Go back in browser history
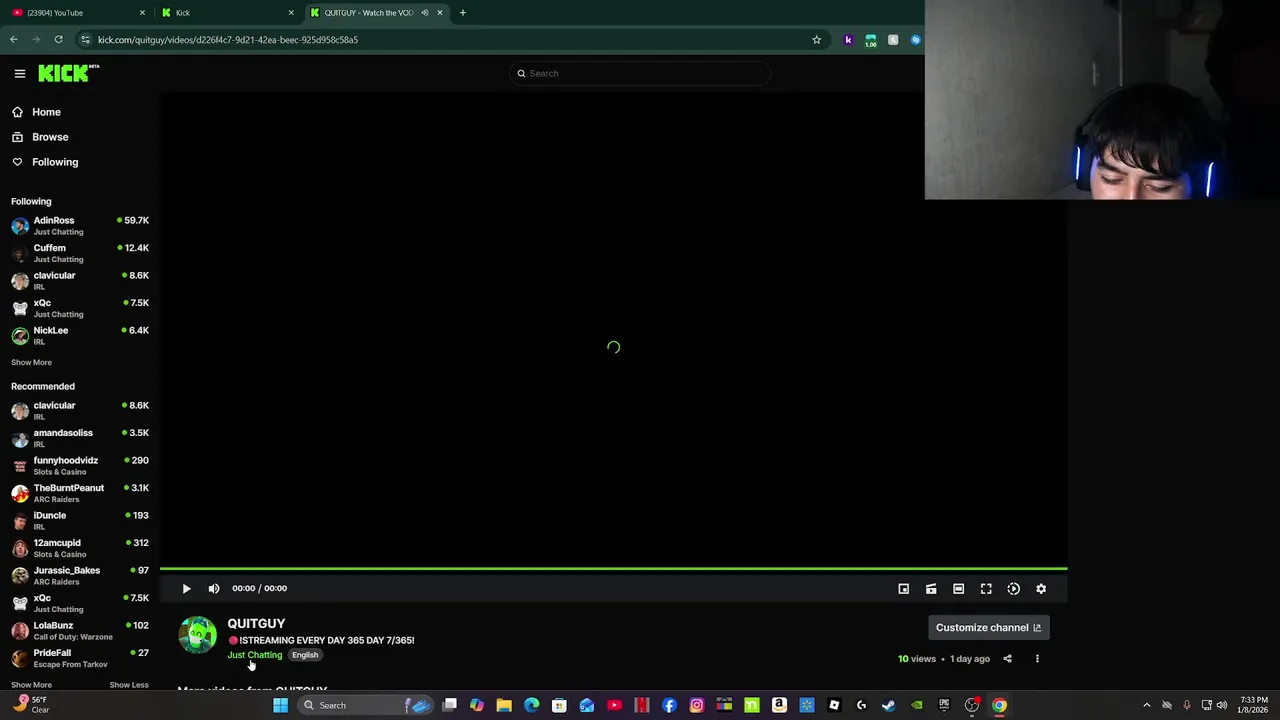The image size is (1280, 720). click(14, 40)
